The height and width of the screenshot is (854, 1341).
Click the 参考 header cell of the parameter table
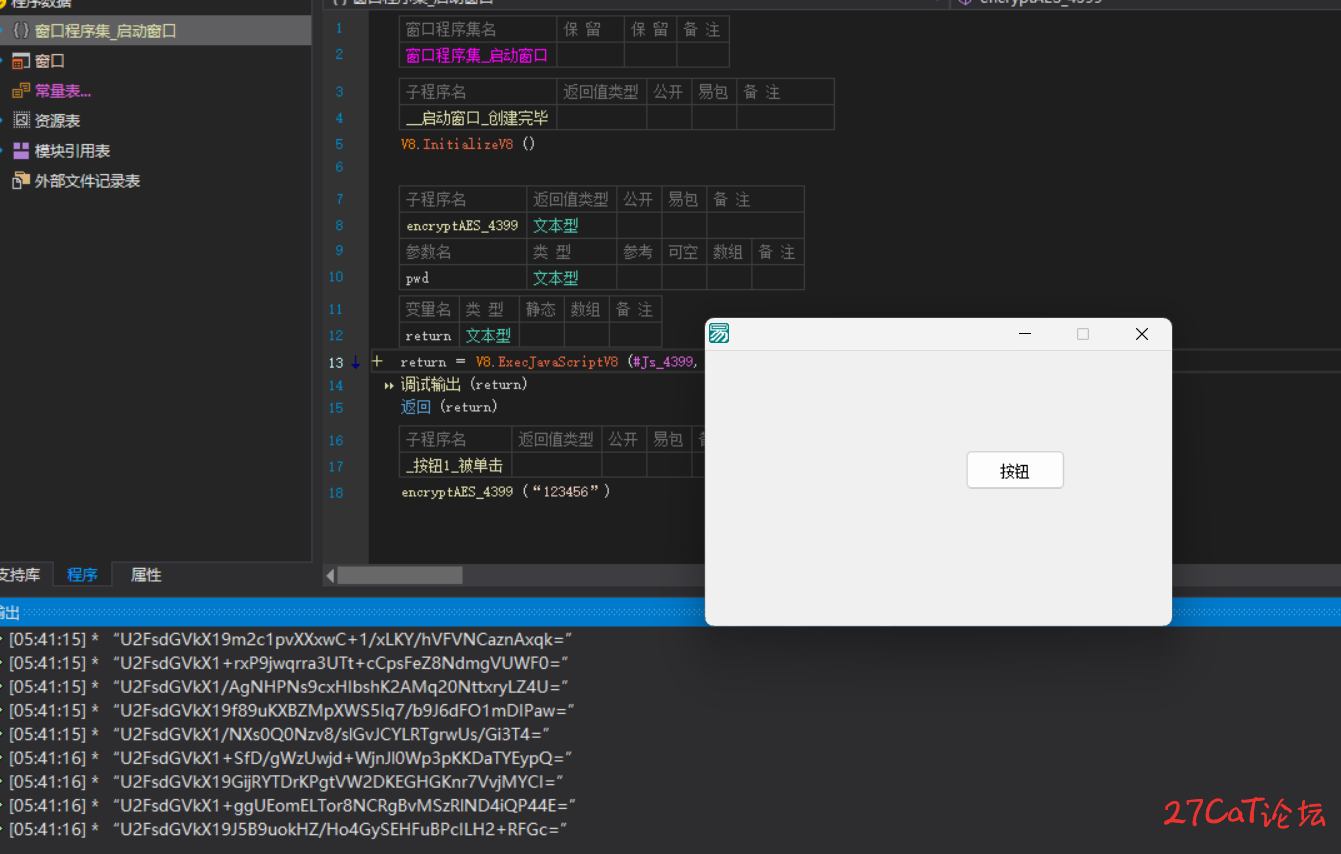coord(638,252)
